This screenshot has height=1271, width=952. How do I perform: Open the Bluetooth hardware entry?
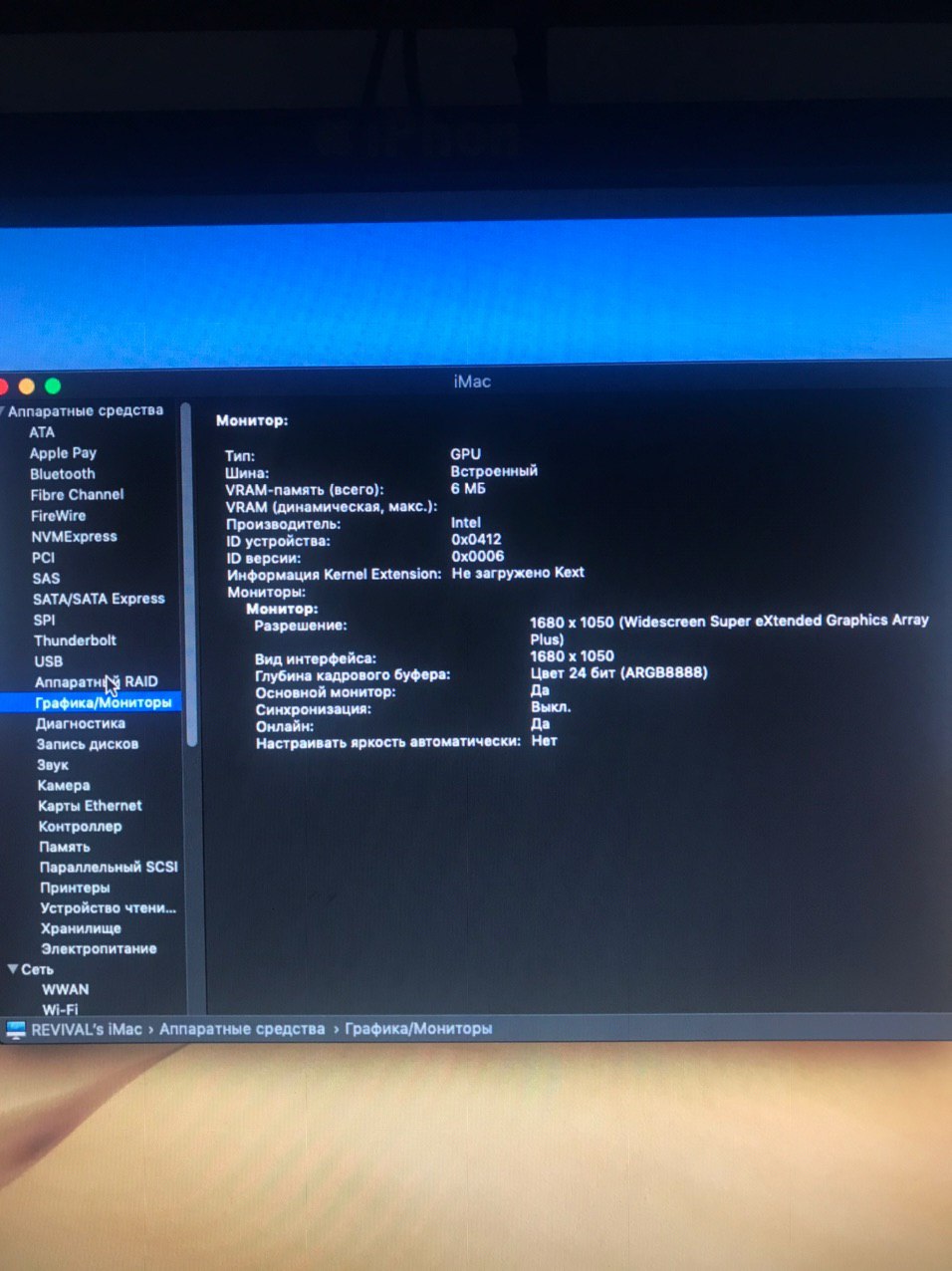tap(63, 474)
